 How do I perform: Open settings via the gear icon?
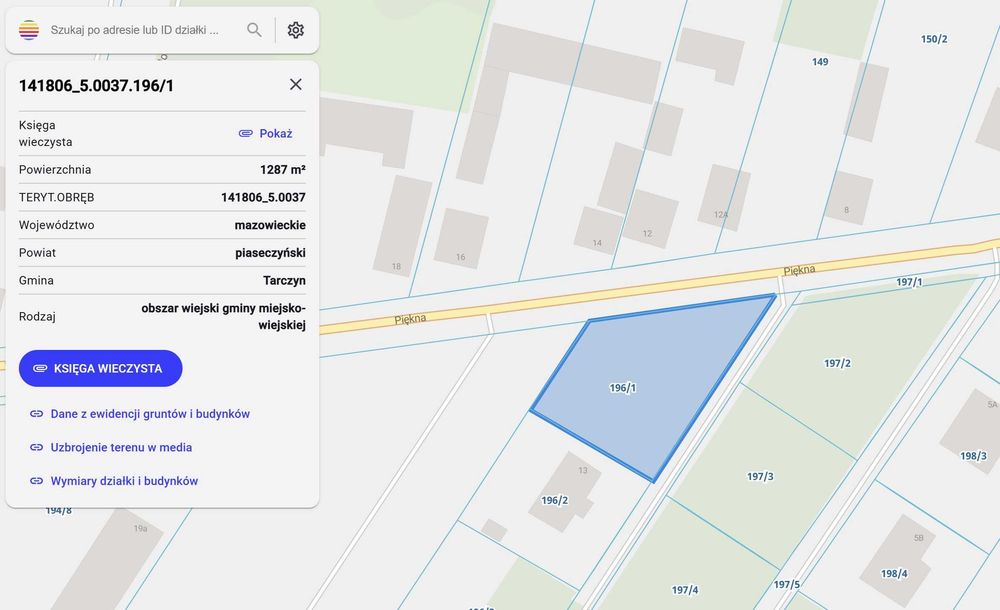click(x=295, y=30)
